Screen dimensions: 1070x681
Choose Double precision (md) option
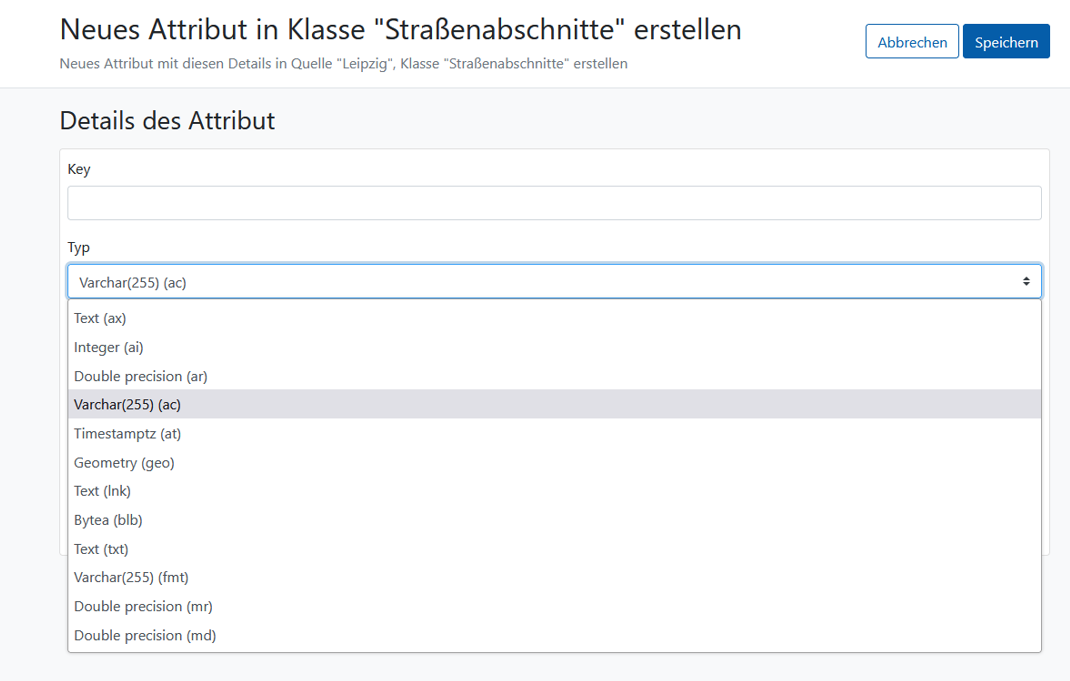tap(554, 635)
